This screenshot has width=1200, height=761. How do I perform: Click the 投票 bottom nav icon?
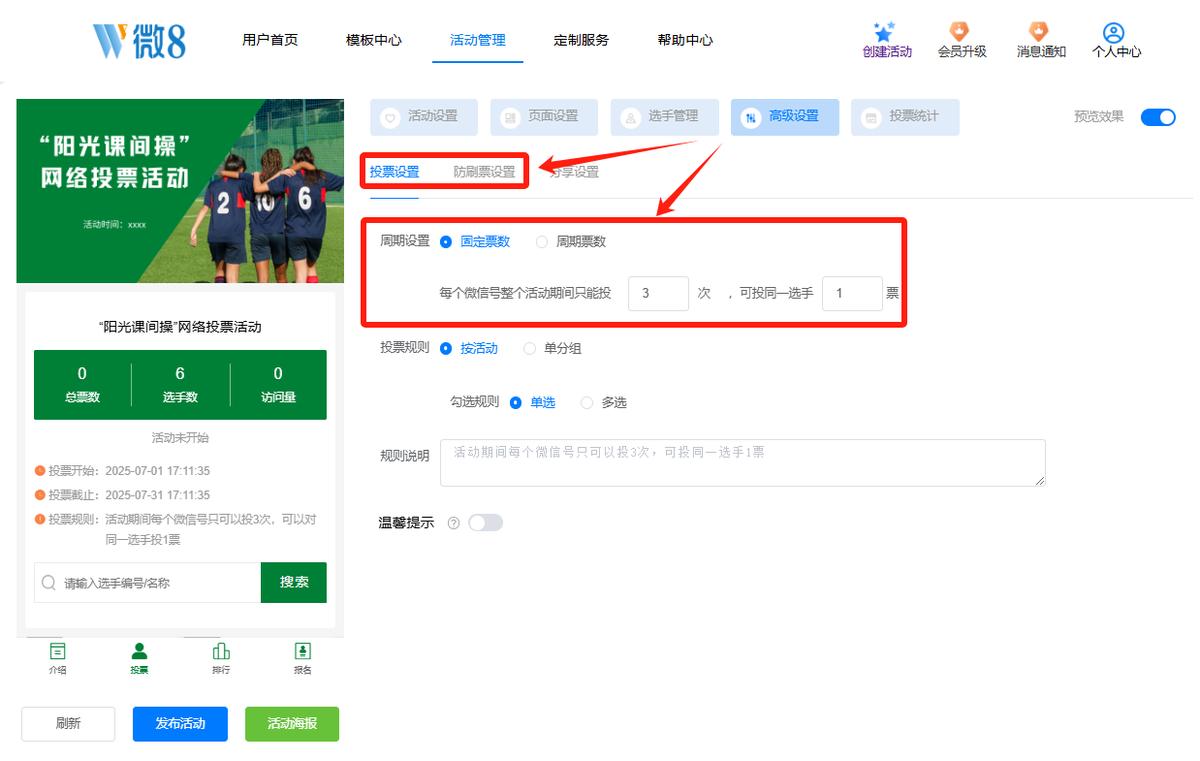point(139,651)
